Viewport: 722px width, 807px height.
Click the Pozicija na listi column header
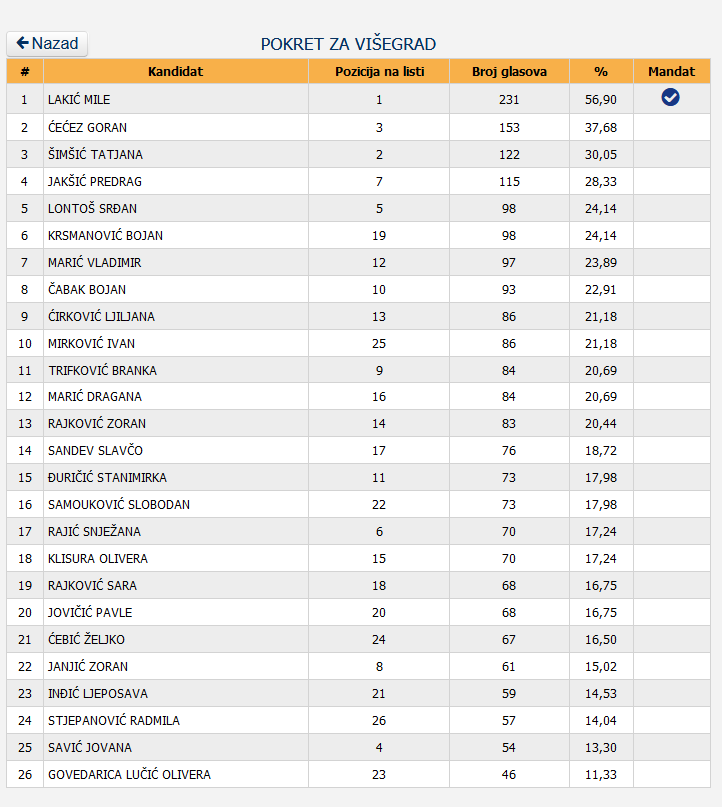pyautogui.click(x=379, y=72)
